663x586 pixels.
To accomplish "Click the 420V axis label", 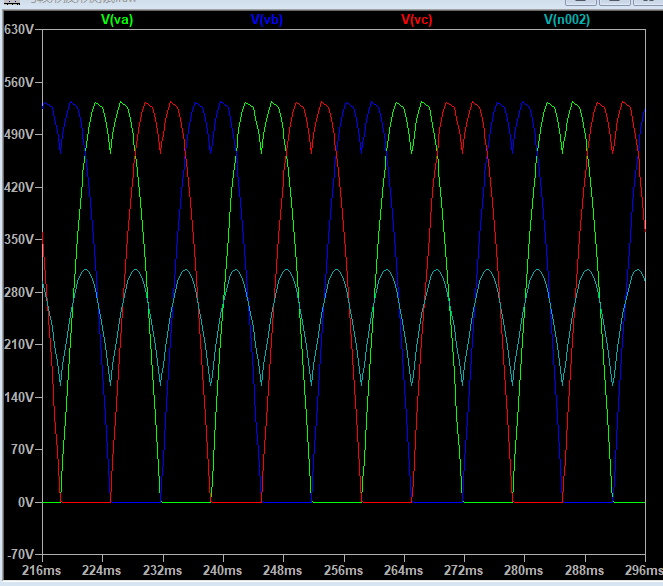I will point(19,187).
